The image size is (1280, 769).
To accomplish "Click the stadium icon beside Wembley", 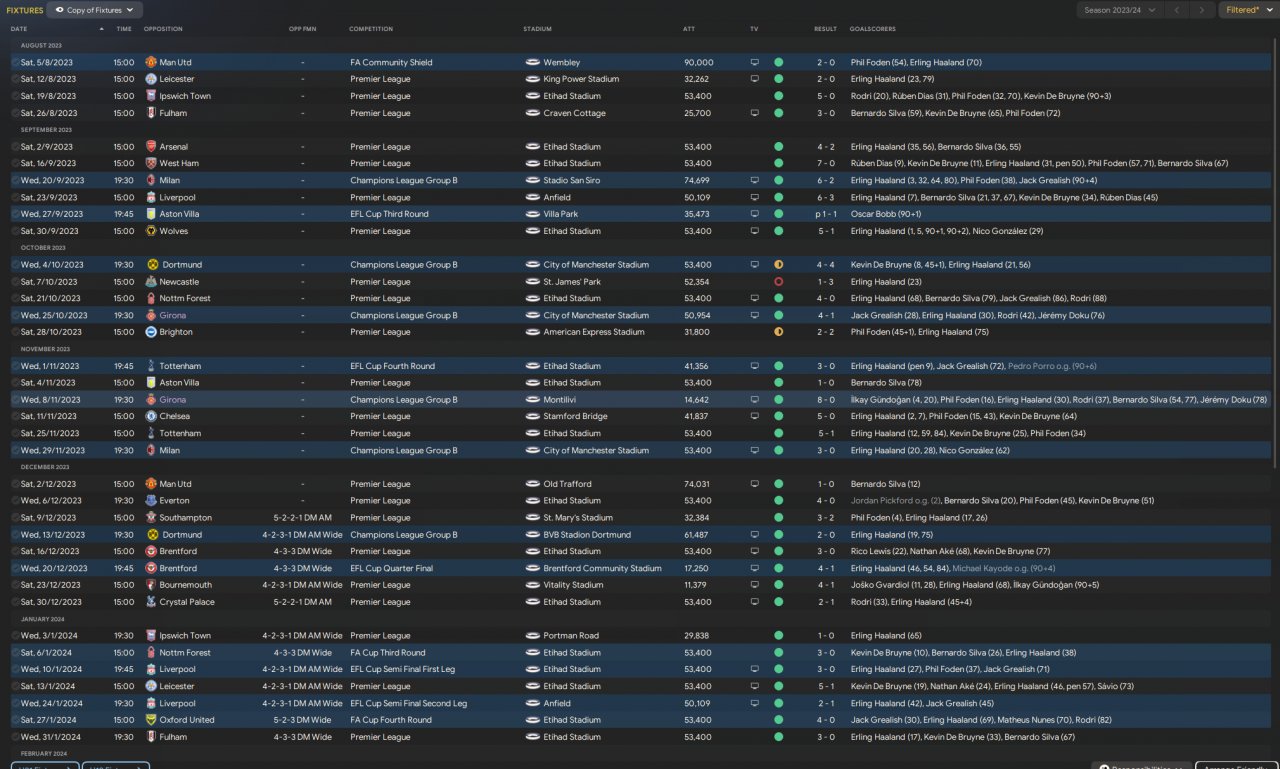I will click(533, 62).
